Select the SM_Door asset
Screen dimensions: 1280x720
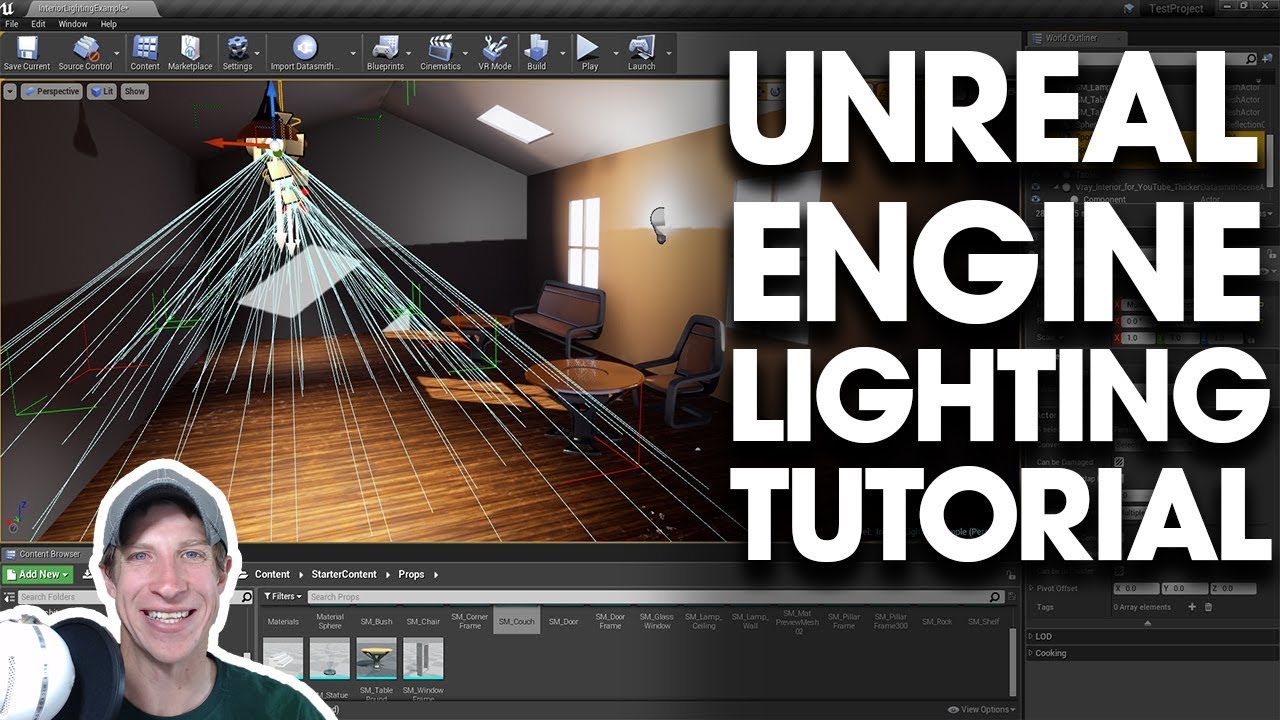point(564,621)
